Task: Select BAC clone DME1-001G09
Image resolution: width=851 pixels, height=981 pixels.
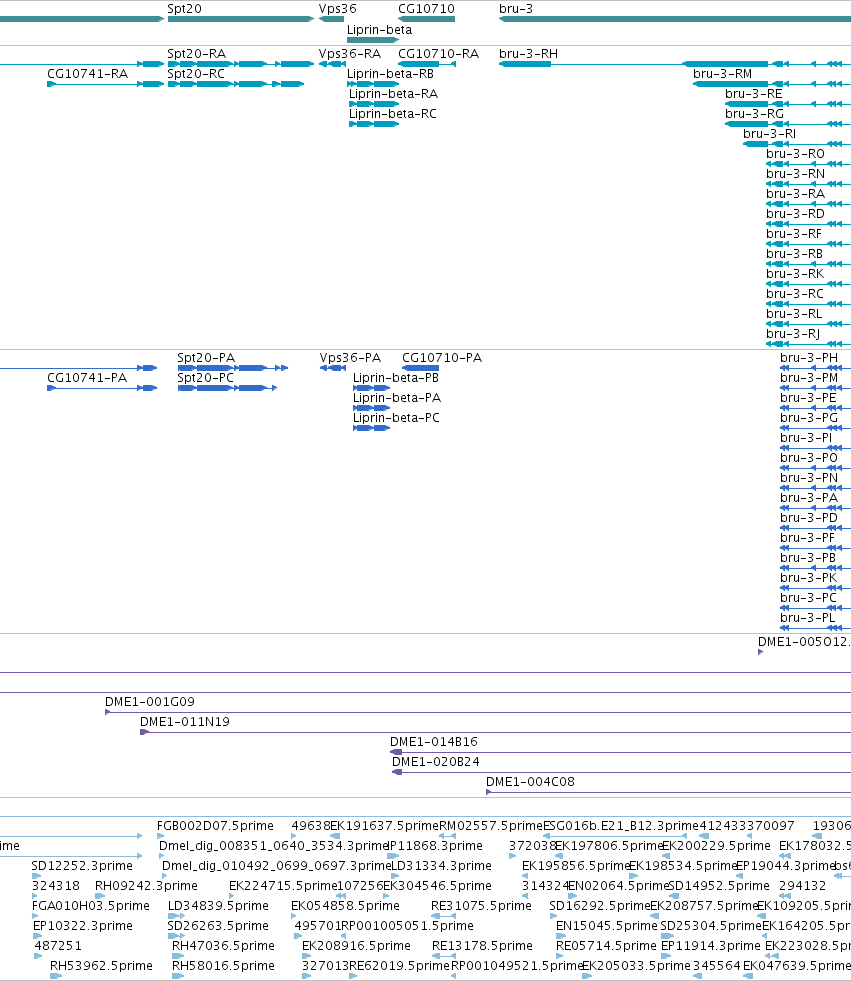Action: [x=478, y=712]
